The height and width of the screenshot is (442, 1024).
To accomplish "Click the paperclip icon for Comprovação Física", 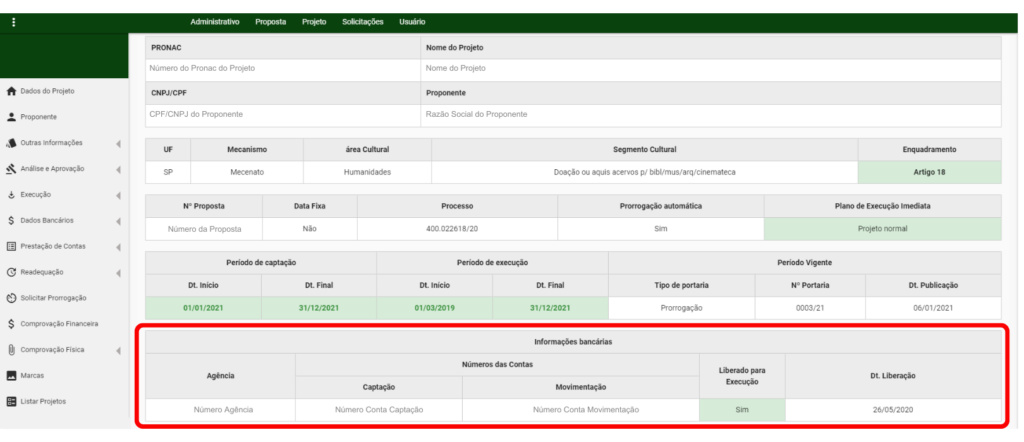I will tap(11, 350).
